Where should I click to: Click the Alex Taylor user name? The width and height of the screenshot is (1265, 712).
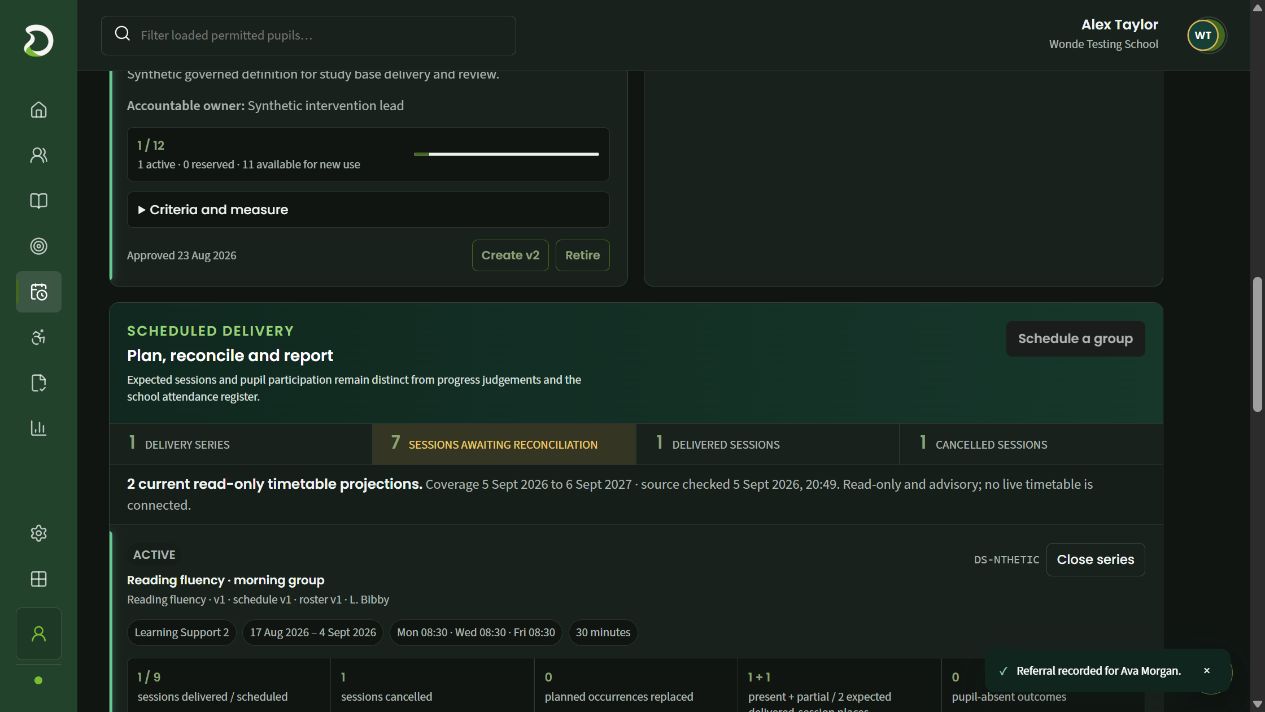(x=1119, y=25)
